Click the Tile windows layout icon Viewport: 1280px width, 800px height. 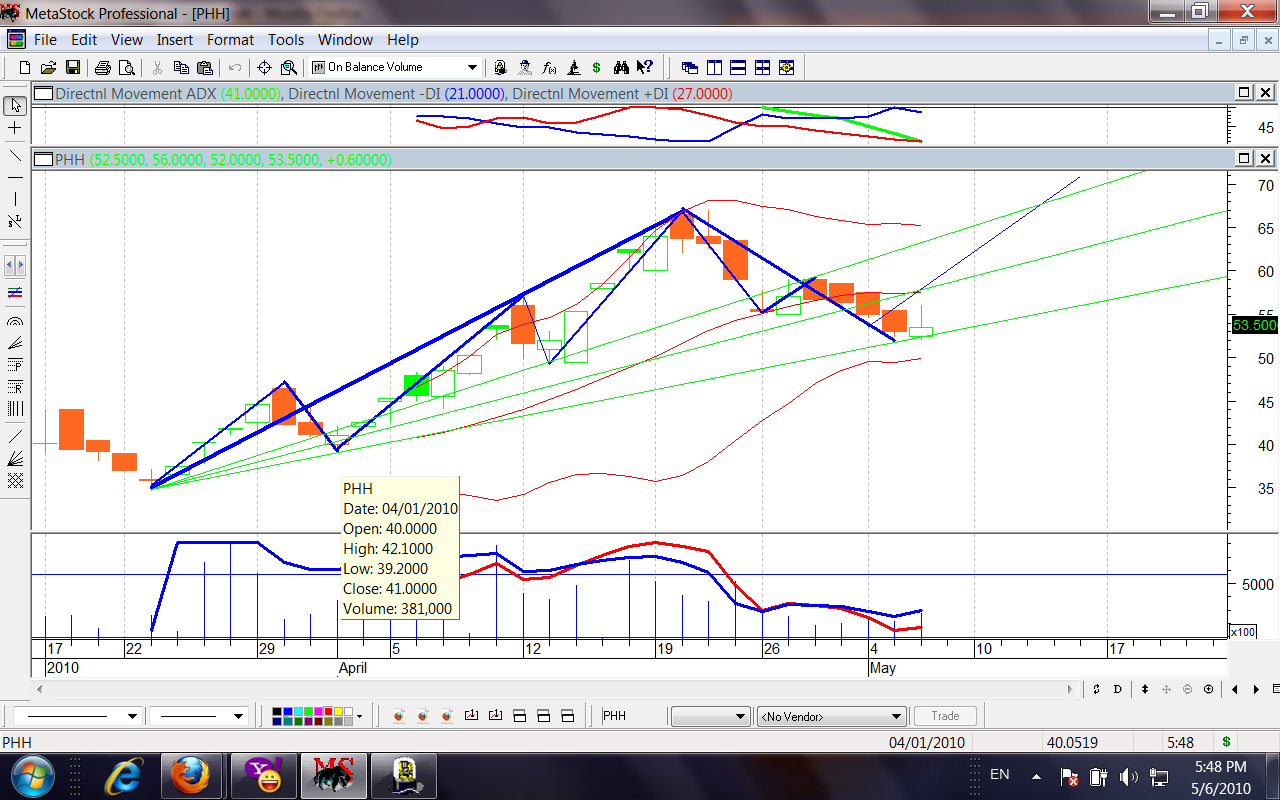click(x=763, y=67)
